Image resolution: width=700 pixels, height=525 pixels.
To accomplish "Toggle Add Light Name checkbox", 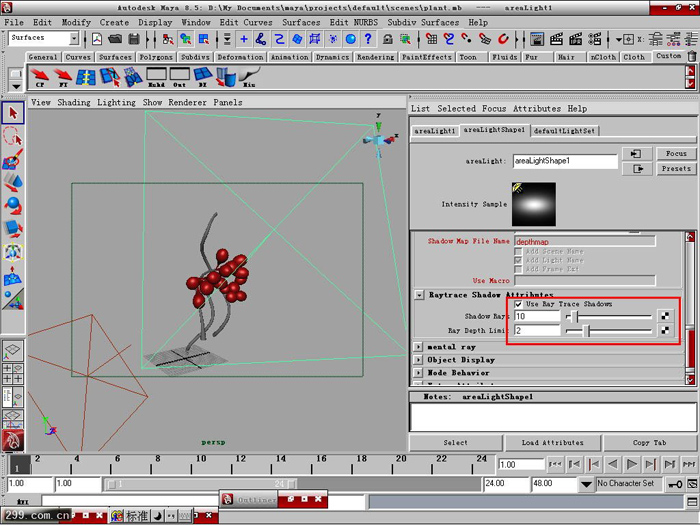I will coord(518,260).
